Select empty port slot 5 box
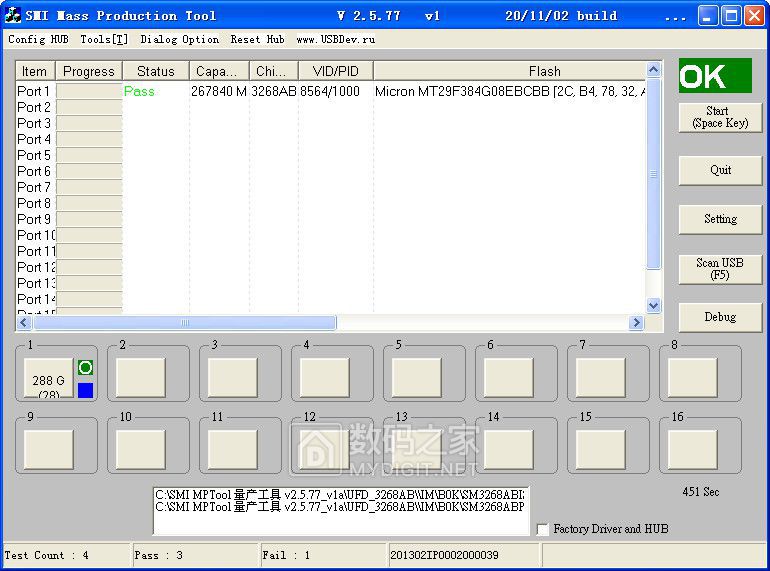This screenshot has height=571, width=770. coord(416,377)
